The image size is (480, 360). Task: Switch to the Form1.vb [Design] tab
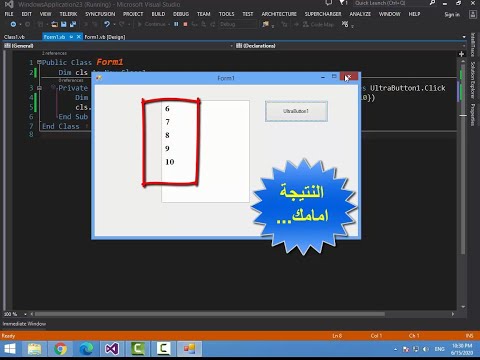[x=105, y=37]
